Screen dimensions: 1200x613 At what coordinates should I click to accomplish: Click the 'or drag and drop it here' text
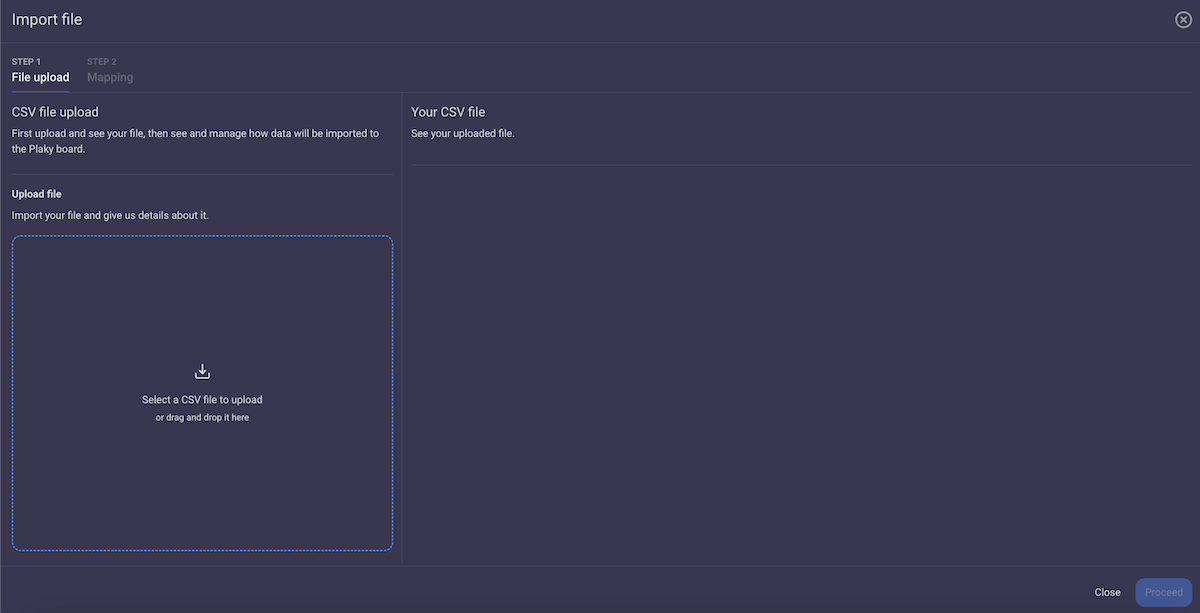coord(202,417)
